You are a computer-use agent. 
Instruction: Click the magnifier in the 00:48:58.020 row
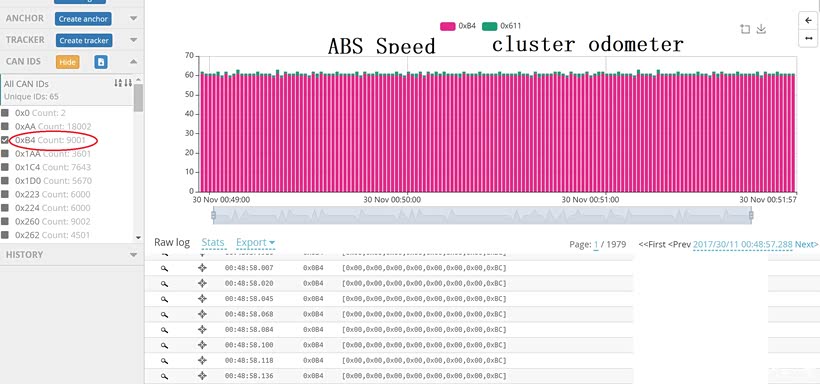[164, 284]
